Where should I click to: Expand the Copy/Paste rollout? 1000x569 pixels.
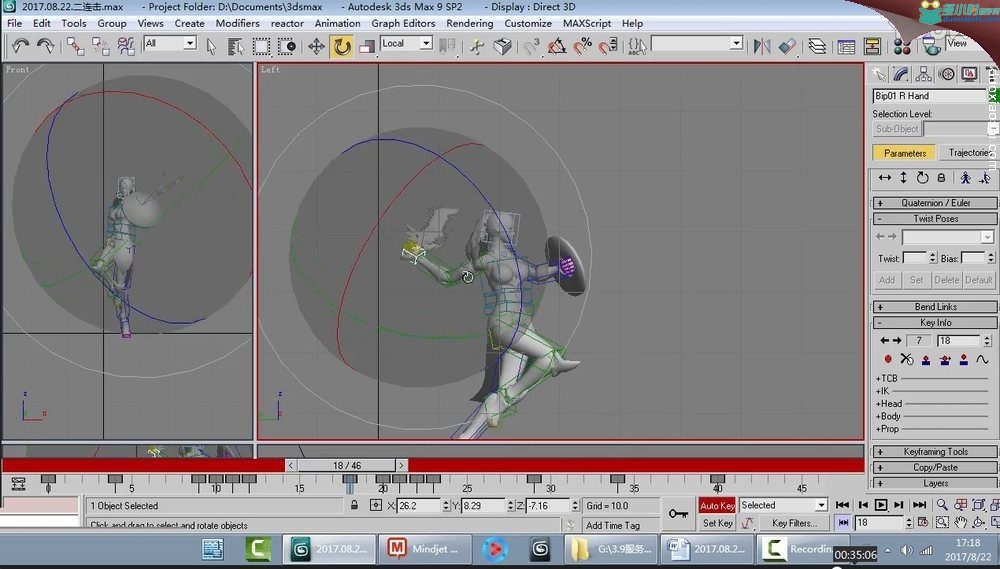(935, 468)
